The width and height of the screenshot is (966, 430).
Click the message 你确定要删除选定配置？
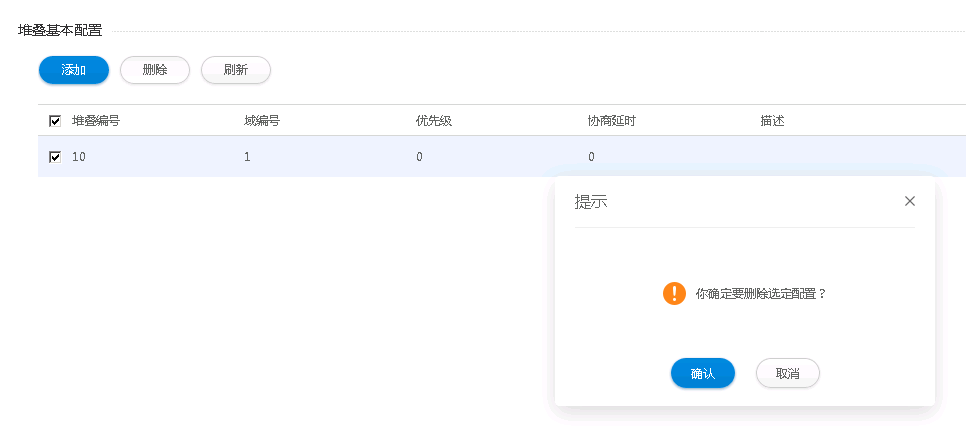761,294
